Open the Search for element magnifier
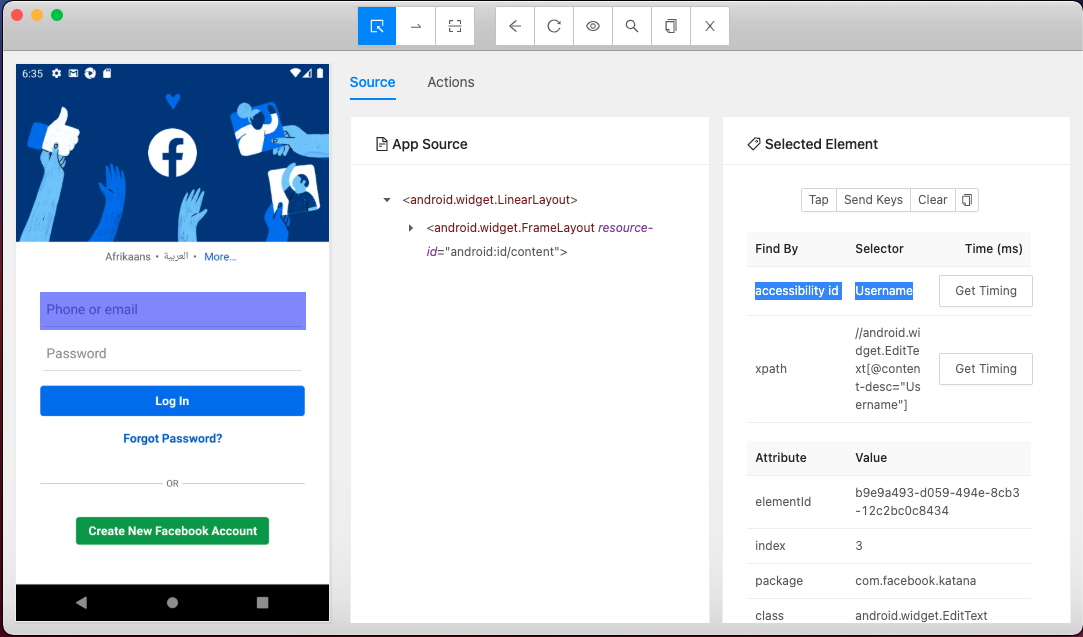The width and height of the screenshot is (1083, 637). pyautogui.click(x=631, y=26)
